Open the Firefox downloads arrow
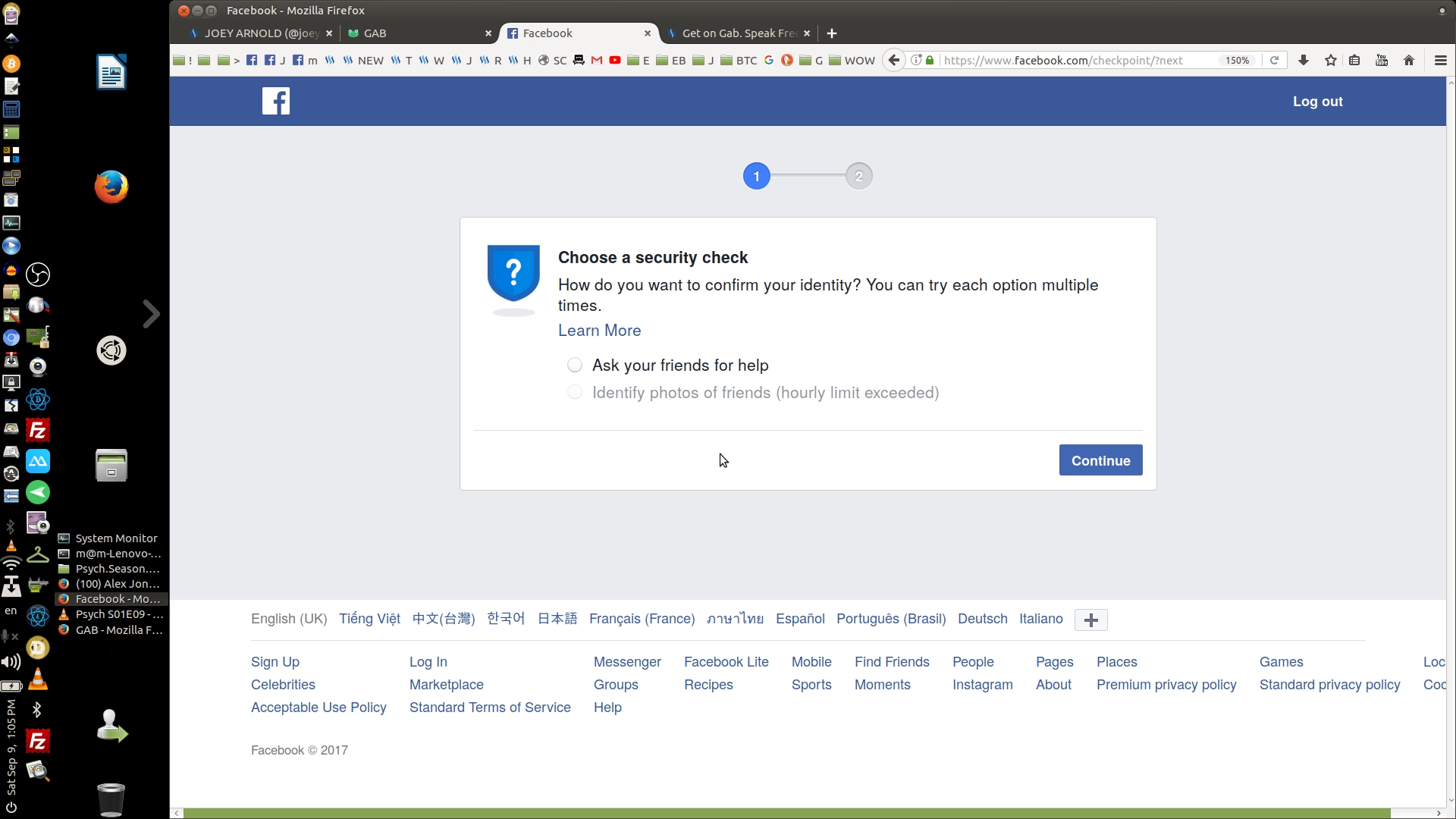The image size is (1456, 819). [x=1304, y=61]
